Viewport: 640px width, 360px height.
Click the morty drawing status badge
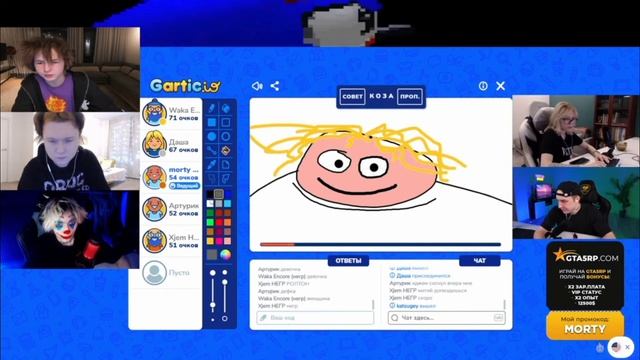click(x=184, y=186)
